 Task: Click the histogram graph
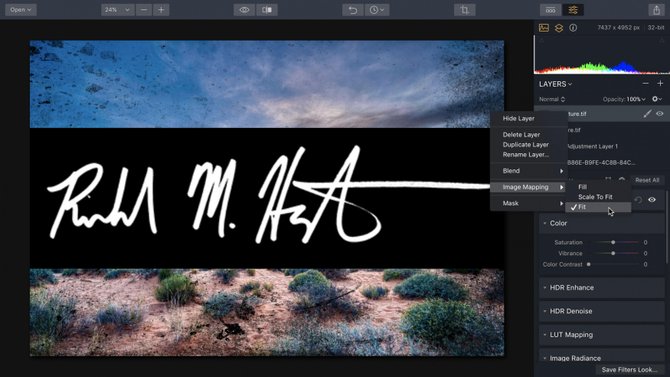point(602,55)
